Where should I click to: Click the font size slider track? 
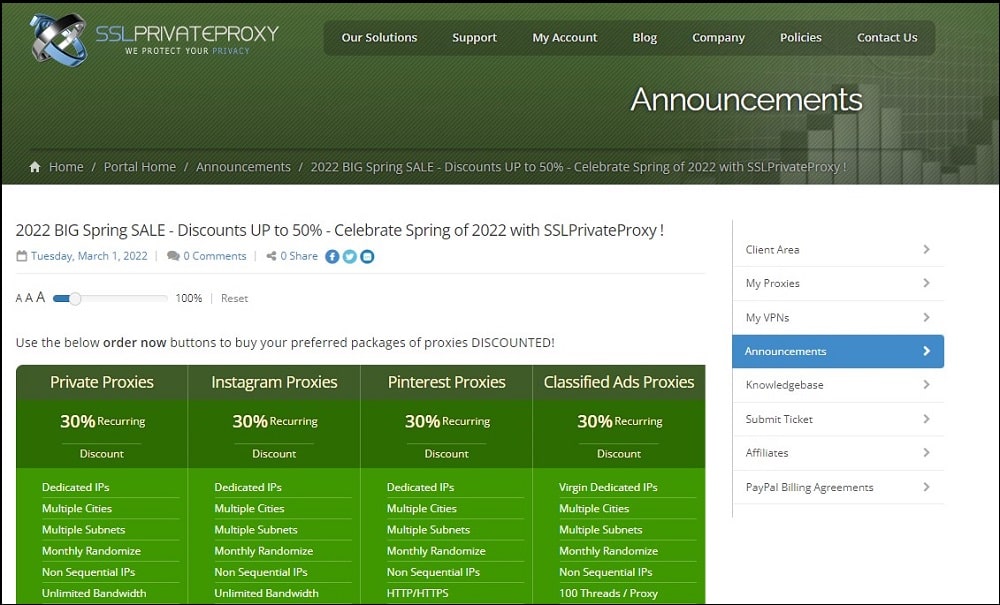[x=110, y=298]
